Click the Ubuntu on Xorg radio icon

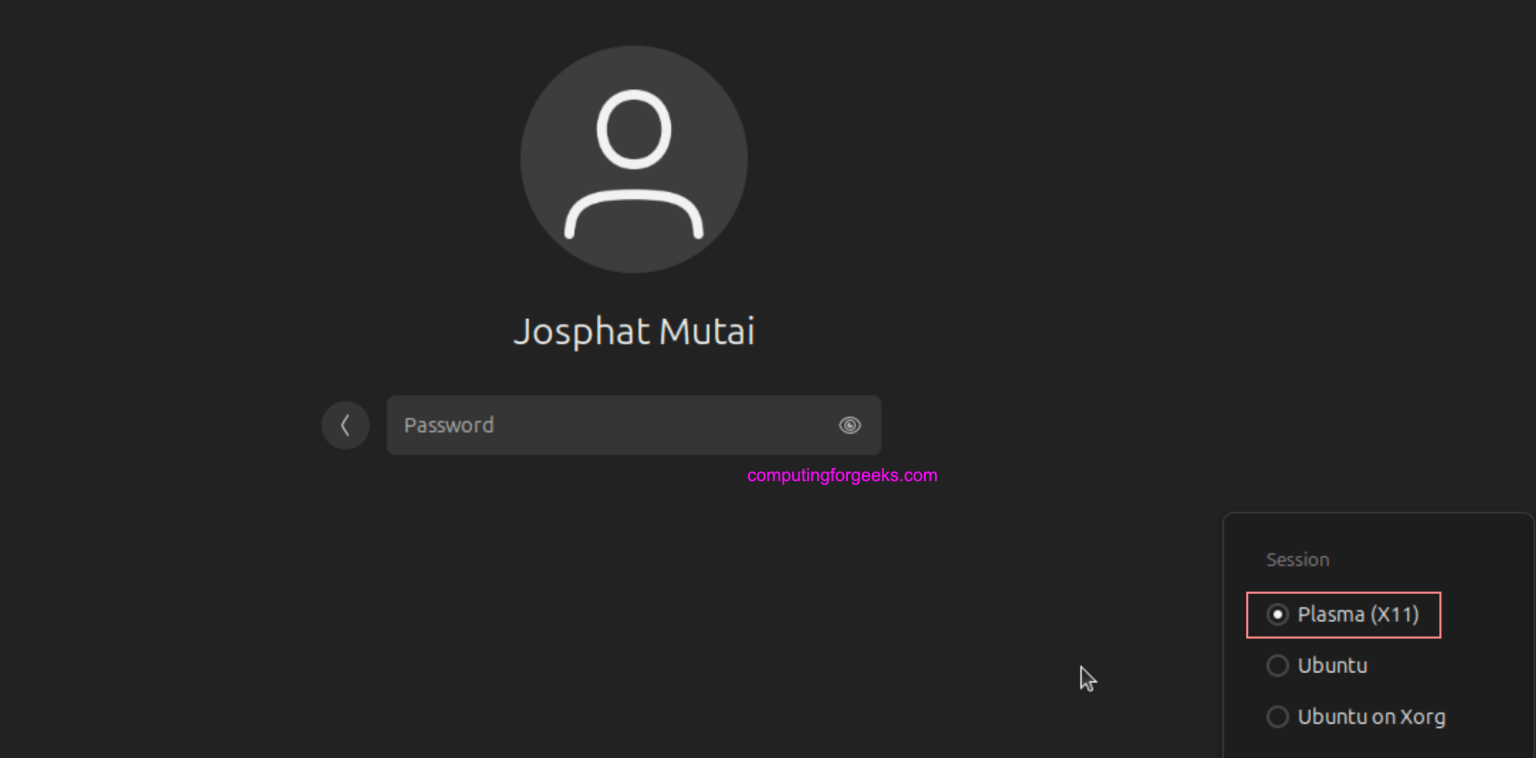[x=1276, y=716]
